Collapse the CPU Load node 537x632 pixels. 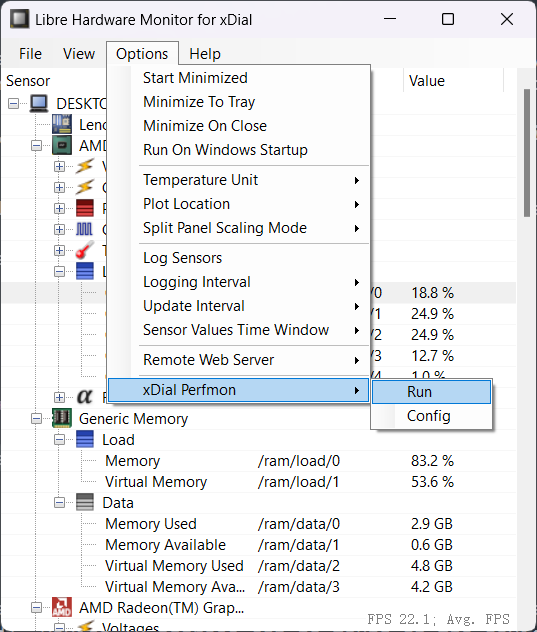coord(59,271)
